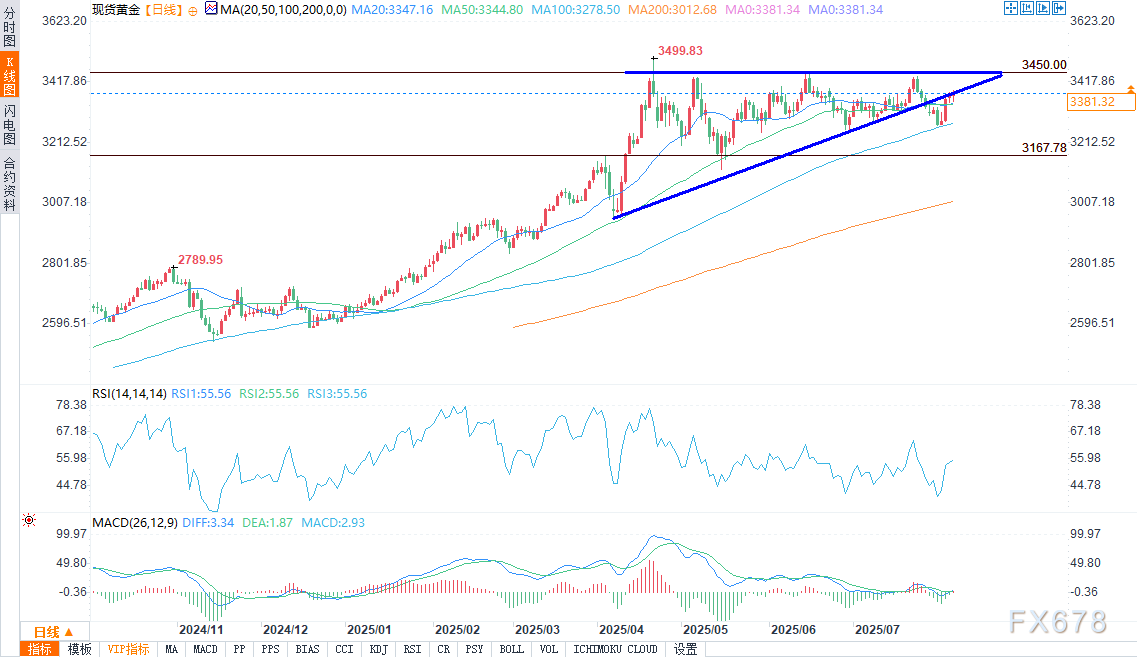Click the red sun icon beside MACD
The width and height of the screenshot is (1137, 657).
[x=28, y=520]
